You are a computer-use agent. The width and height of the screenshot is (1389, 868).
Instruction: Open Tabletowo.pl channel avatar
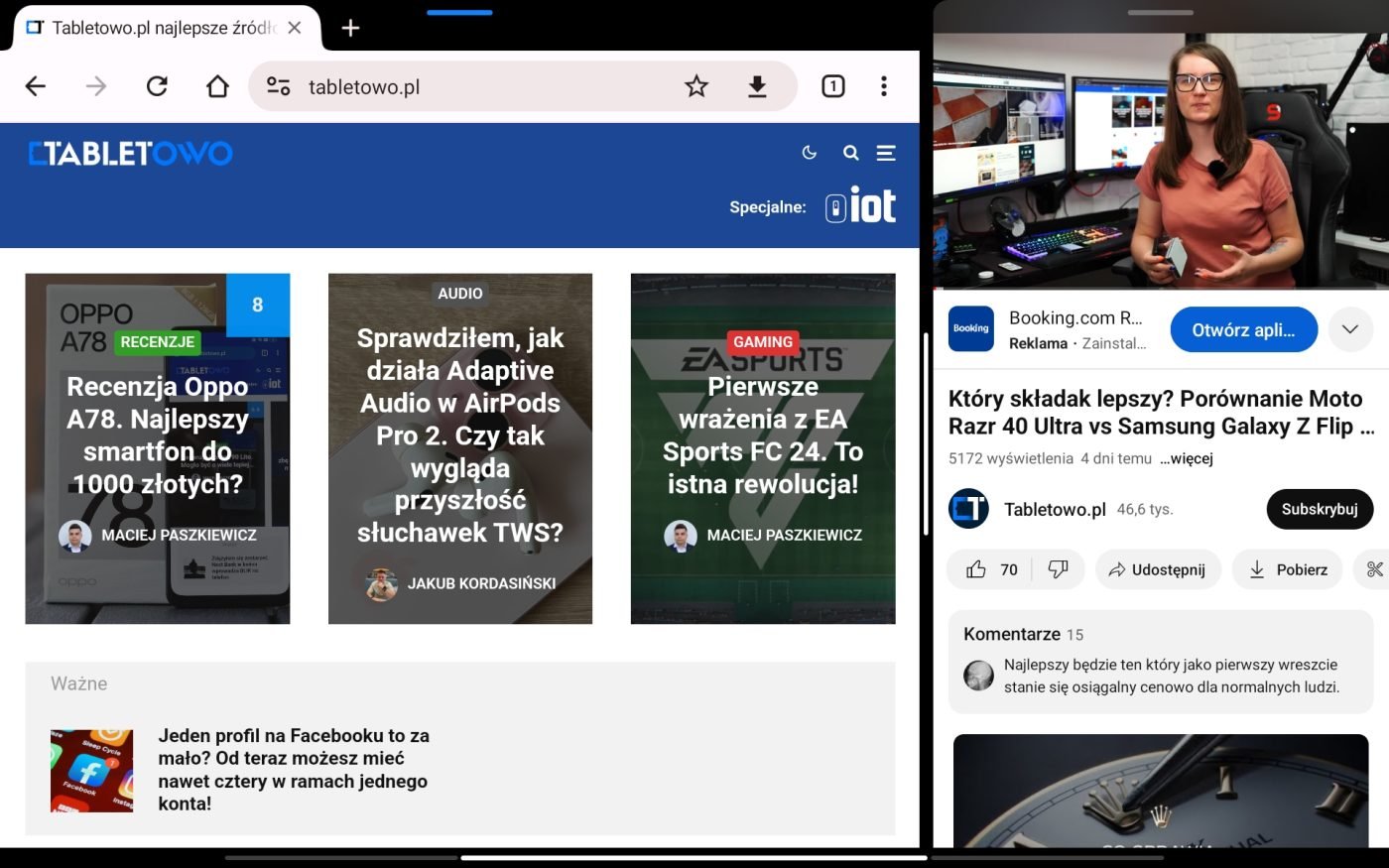point(968,509)
